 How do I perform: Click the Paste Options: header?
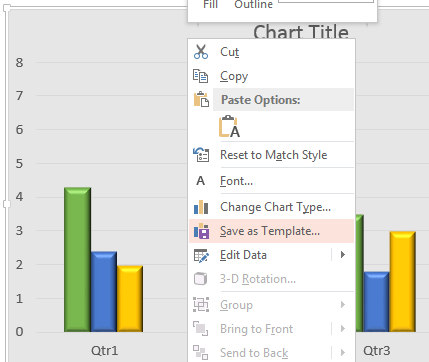pos(283,100)
